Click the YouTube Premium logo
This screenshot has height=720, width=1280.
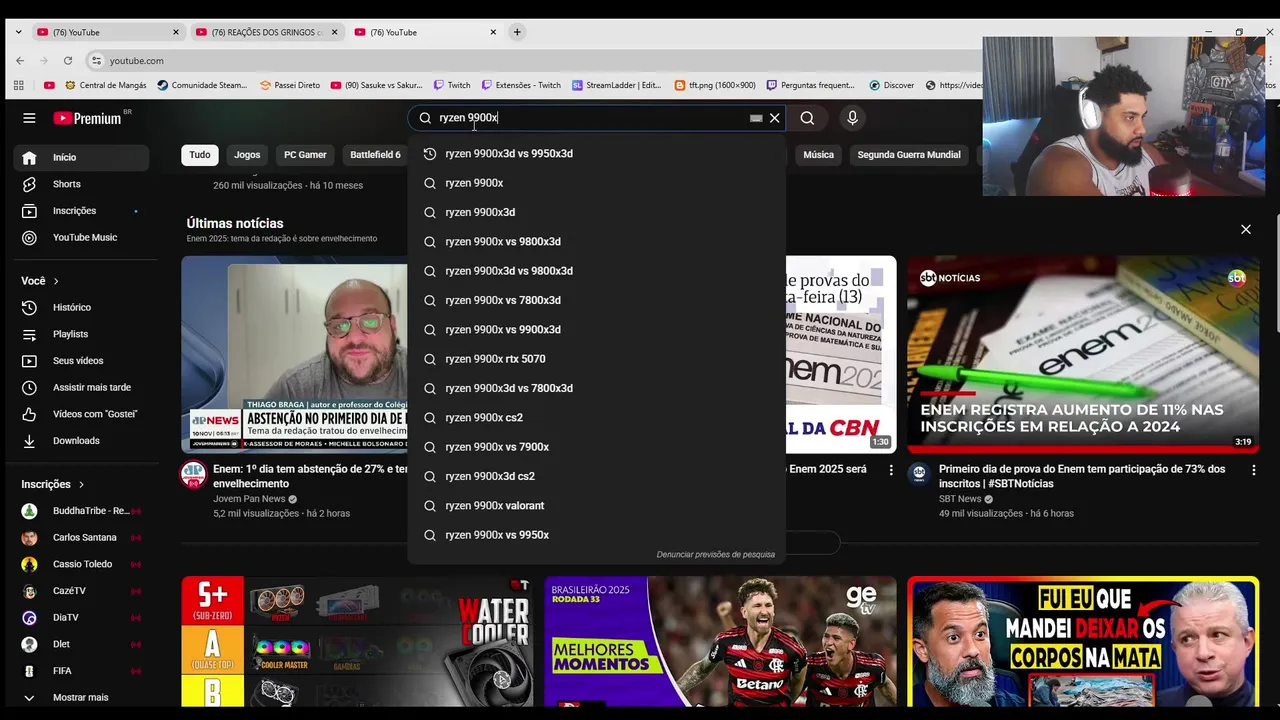[x=88, y=118]
